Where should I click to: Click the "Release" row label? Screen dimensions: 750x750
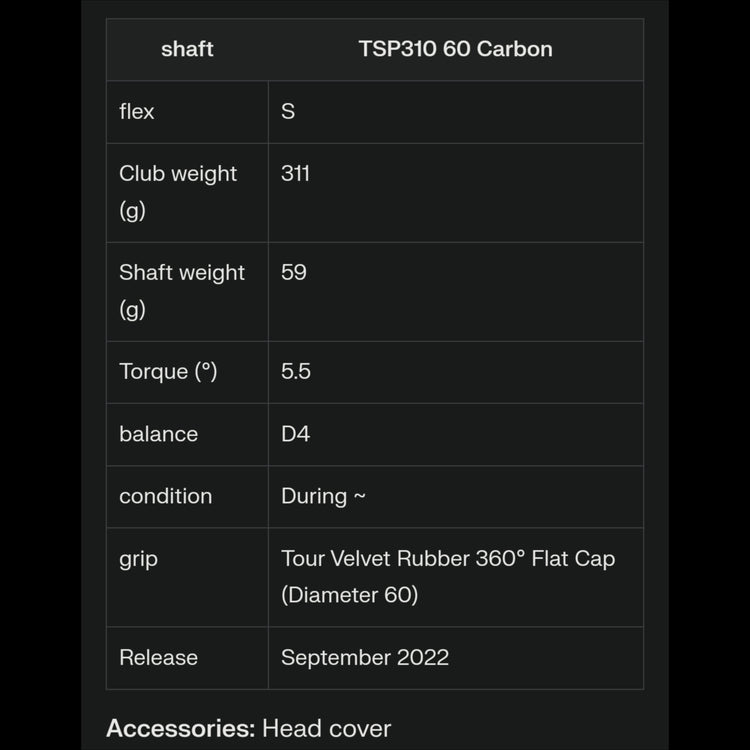(158, 657)
